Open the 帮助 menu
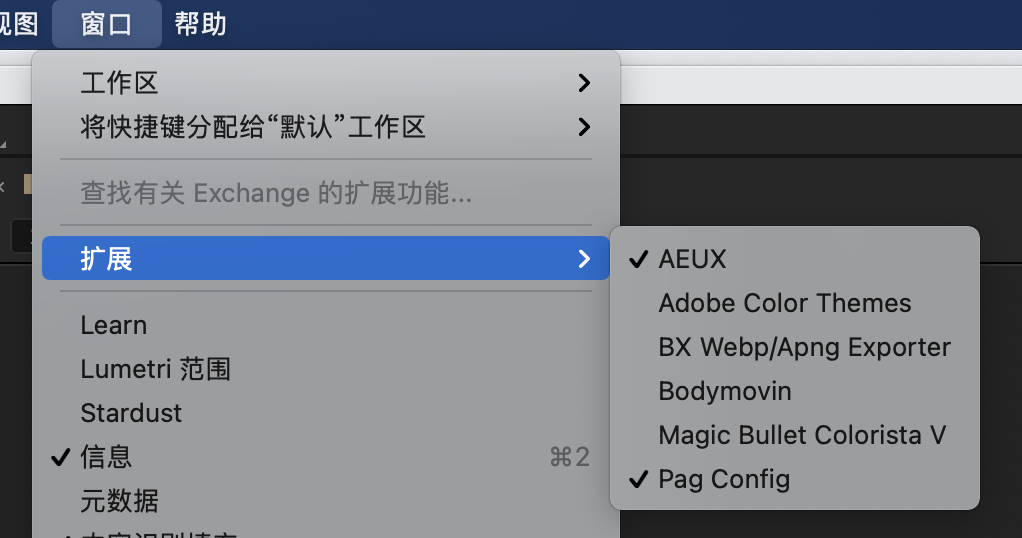The height and width of the screenshot is (538, 1022). coord(200,24)
